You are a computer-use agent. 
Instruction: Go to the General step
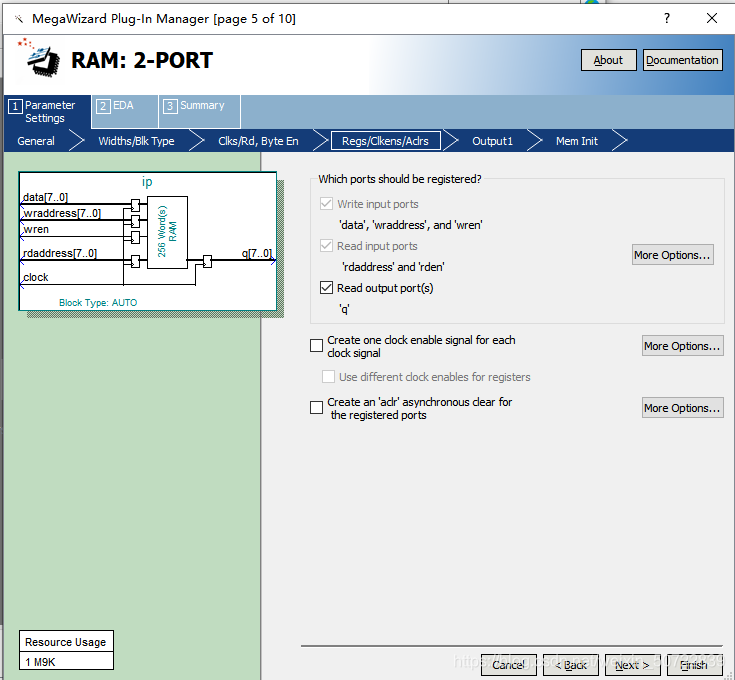[36, 141]
